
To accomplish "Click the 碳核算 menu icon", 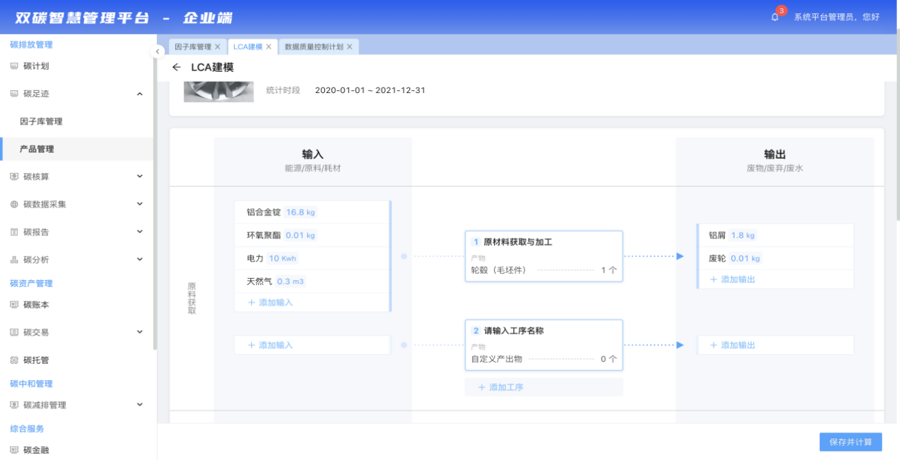I will [14, 177].
